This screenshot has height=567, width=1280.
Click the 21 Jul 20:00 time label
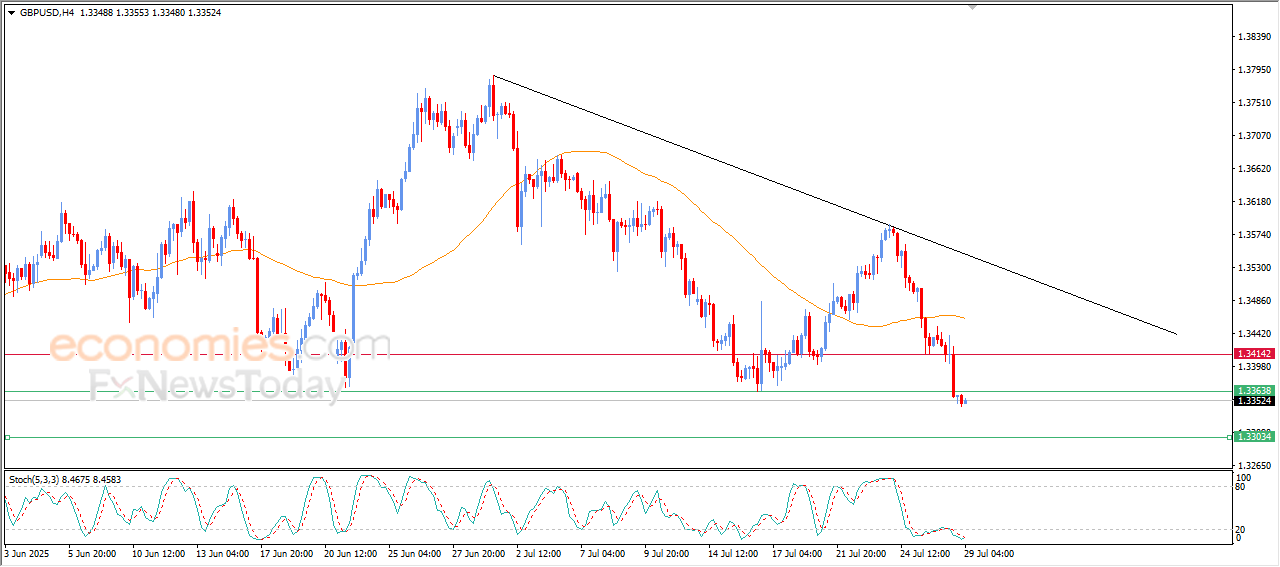pyautogui.click(x=861, y=553)
